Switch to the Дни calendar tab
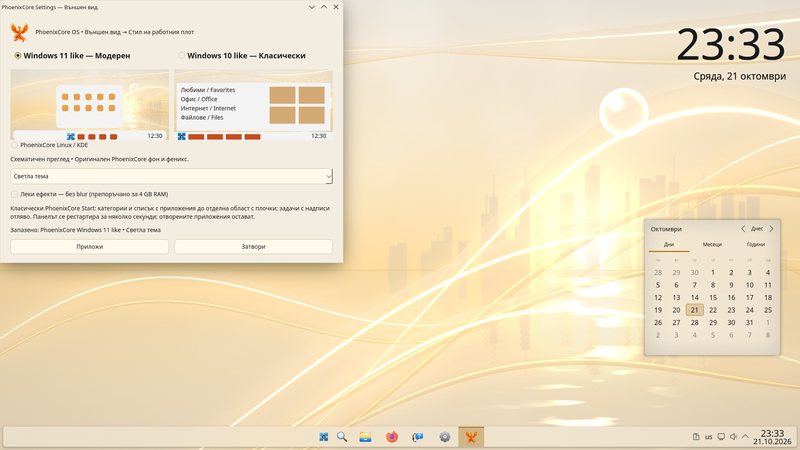Viewport: 800px width, 450px height. 669,245
